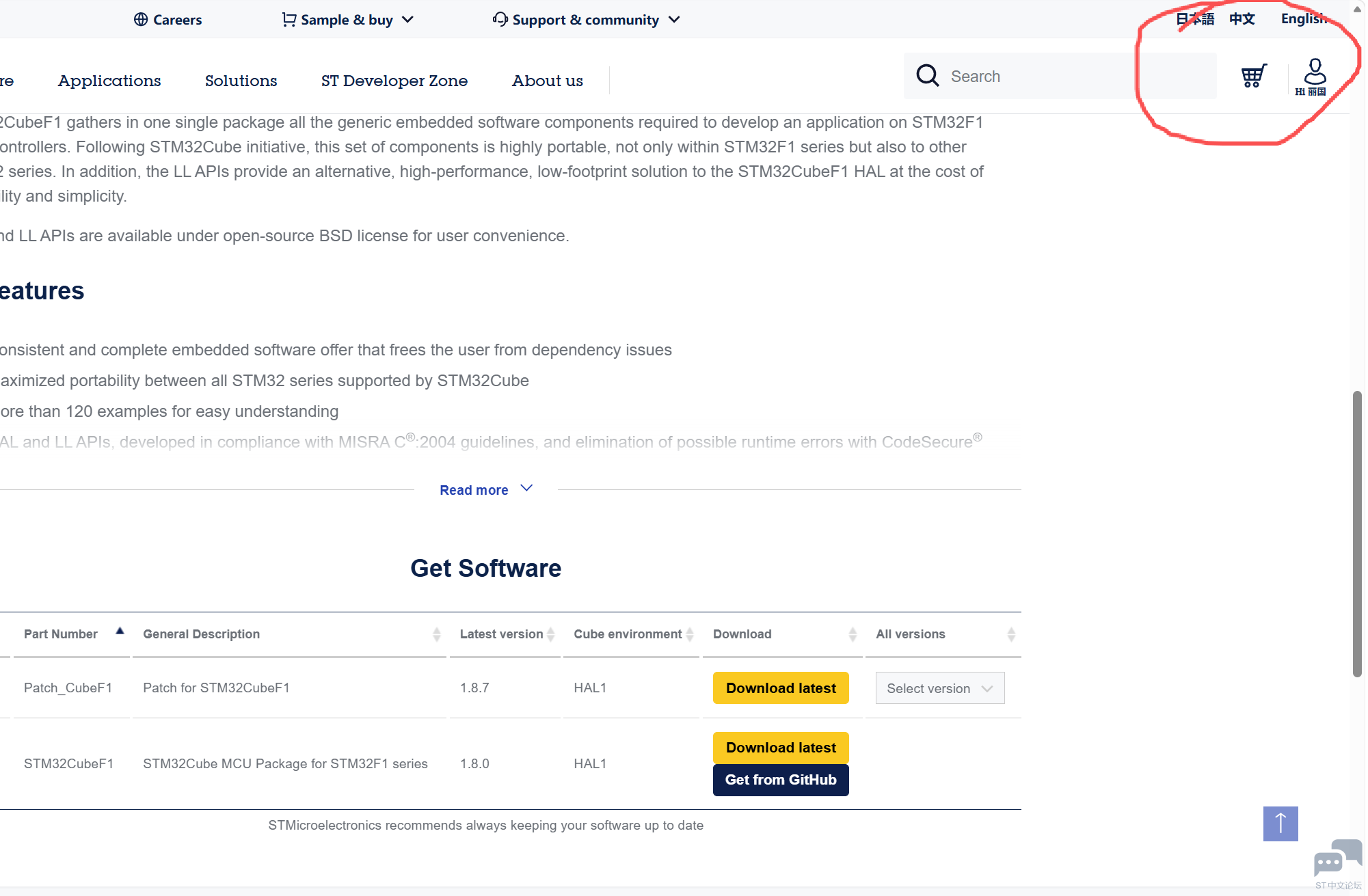Click Get from GitHub button

pyautogui.click(x=781, y=780)
